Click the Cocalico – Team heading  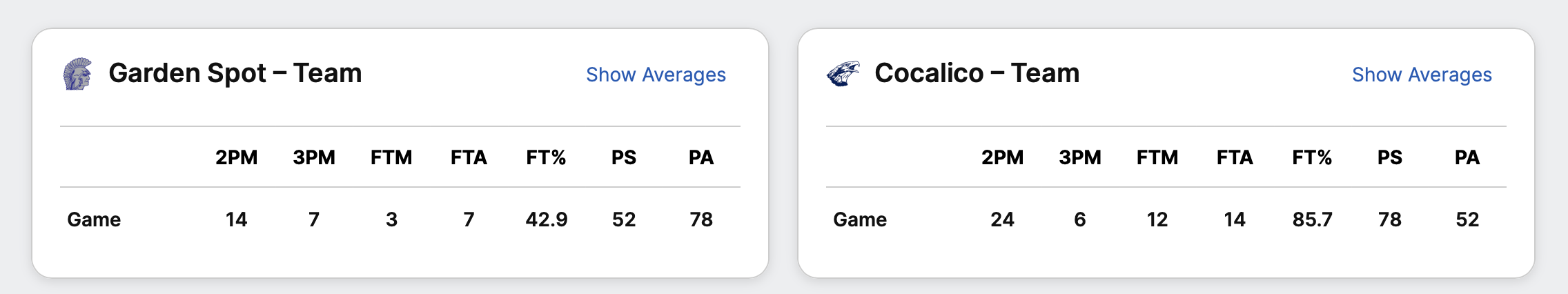click(x=977, y=73)
